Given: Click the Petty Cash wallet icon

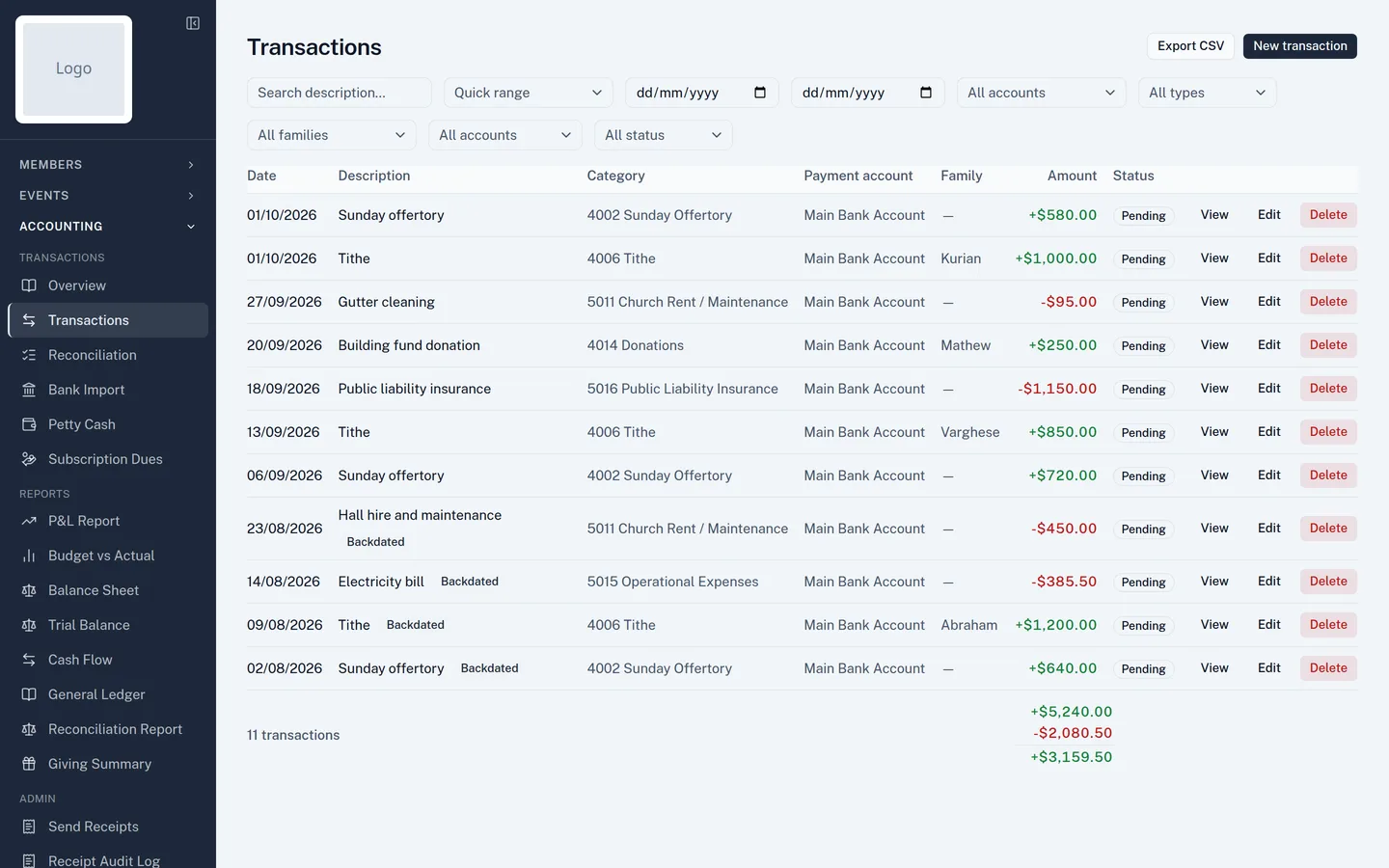Looking at the screenshot, I should pyautogui.click(x=29, y=424).
